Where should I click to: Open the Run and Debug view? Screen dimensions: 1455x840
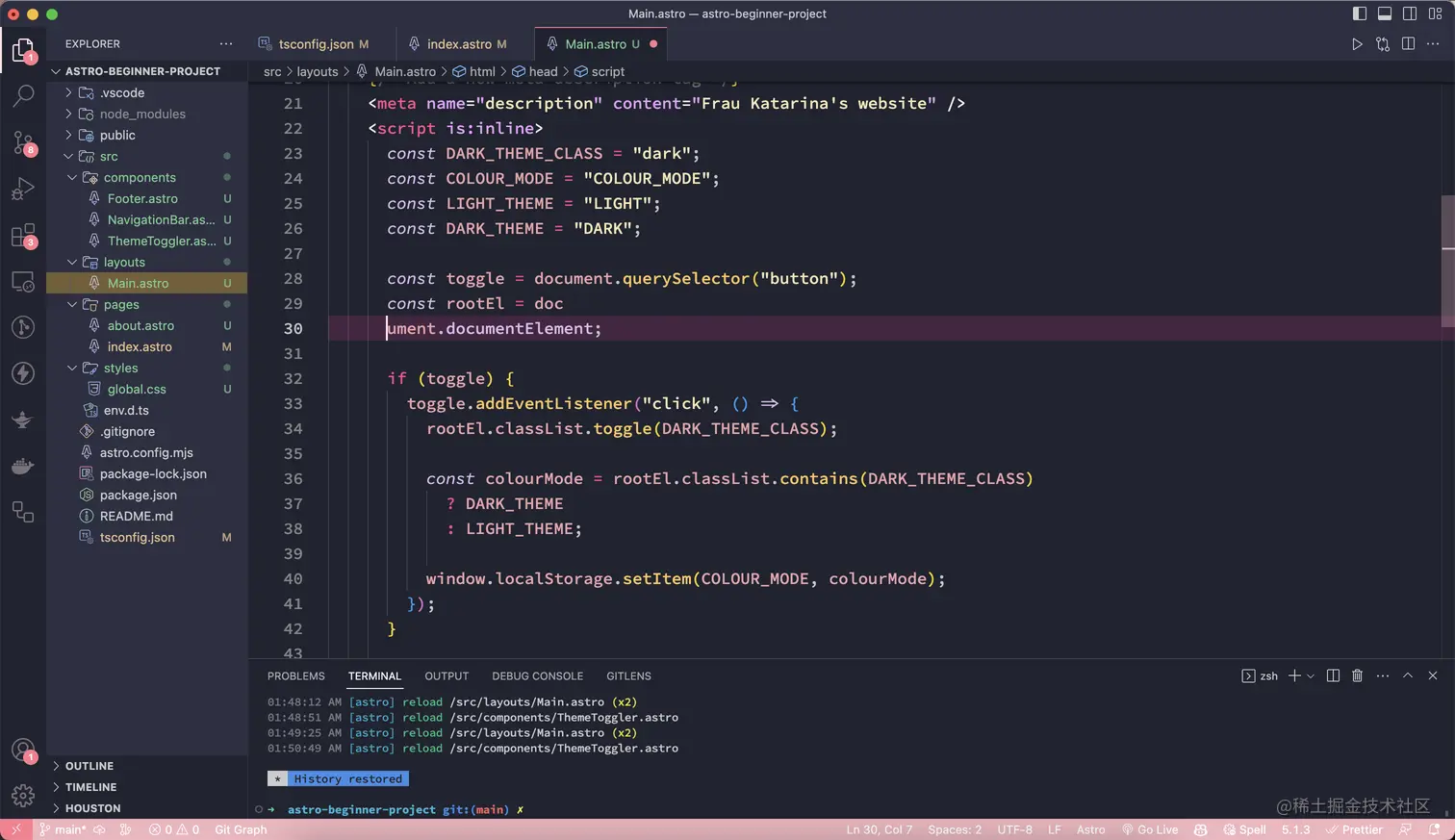[x=23, y=189]
